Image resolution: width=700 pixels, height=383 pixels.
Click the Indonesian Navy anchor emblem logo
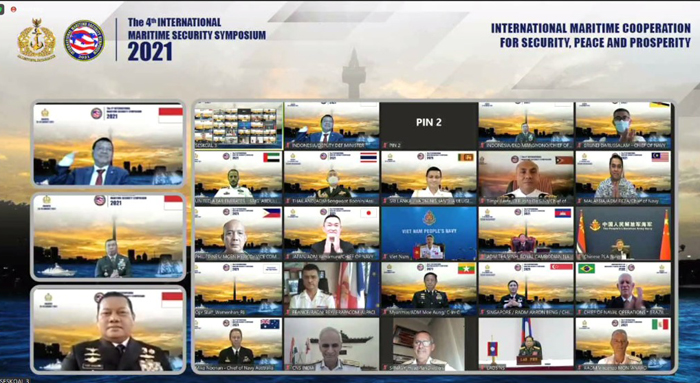(37, 40)
